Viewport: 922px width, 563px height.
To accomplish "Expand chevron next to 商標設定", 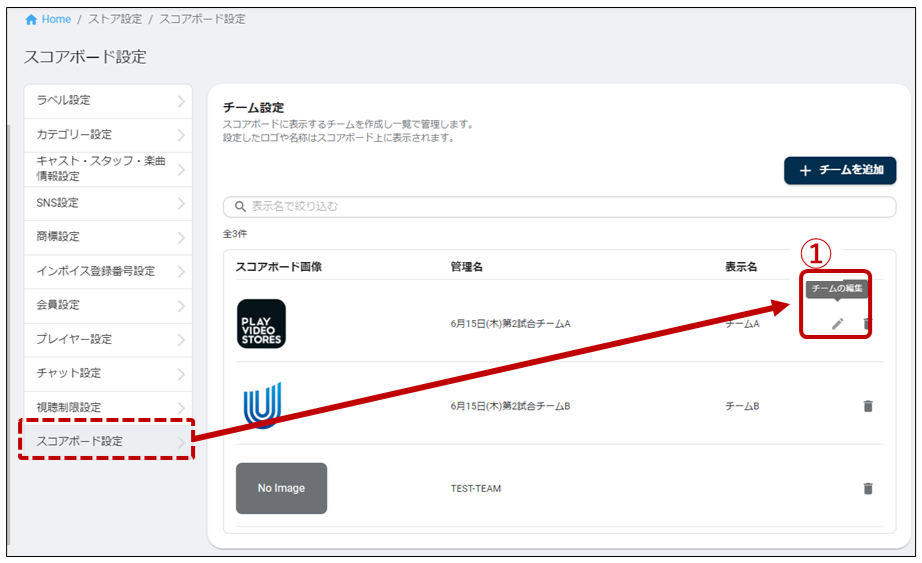I will click(181, 238).
